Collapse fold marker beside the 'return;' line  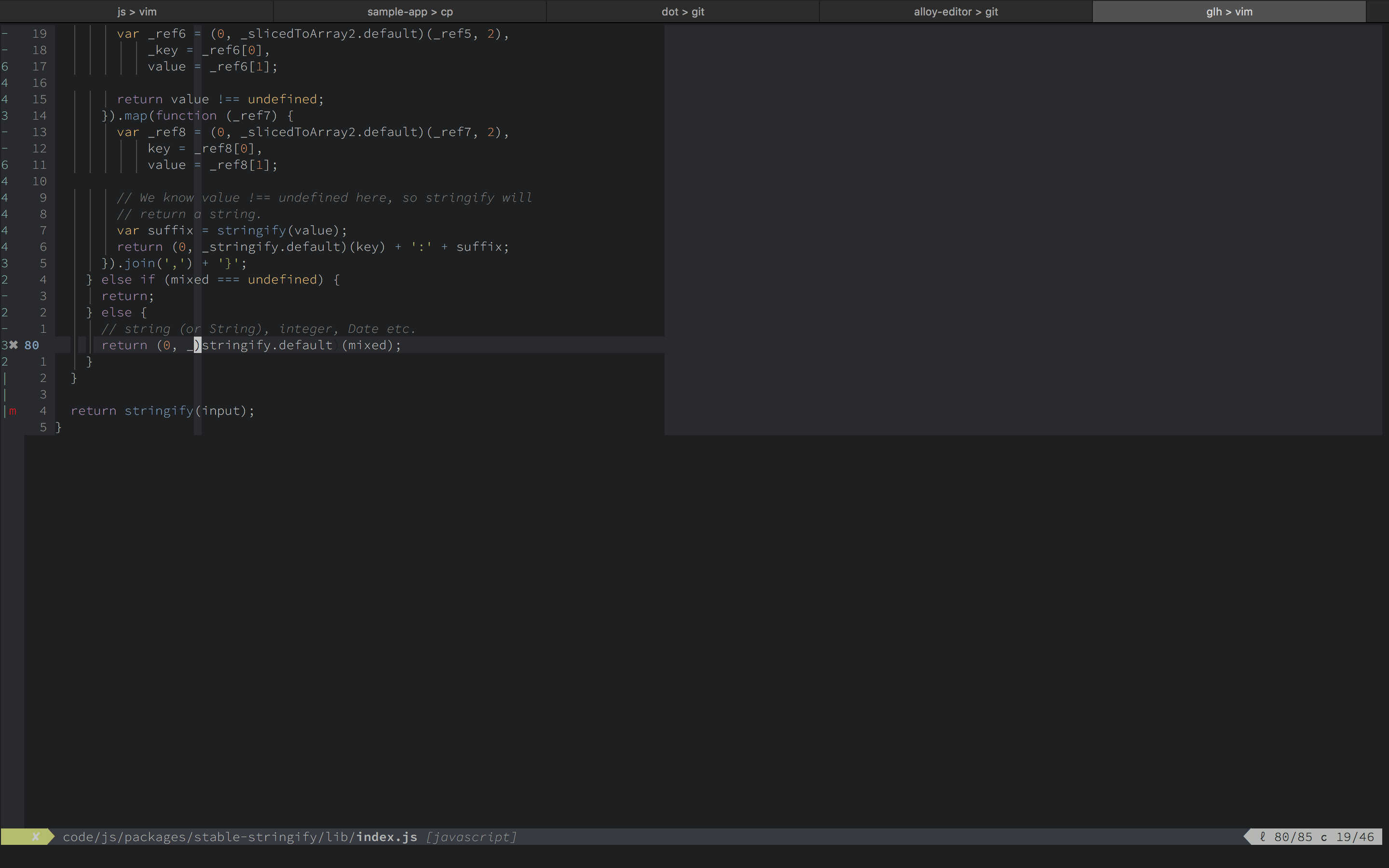(x=5, y=296)
